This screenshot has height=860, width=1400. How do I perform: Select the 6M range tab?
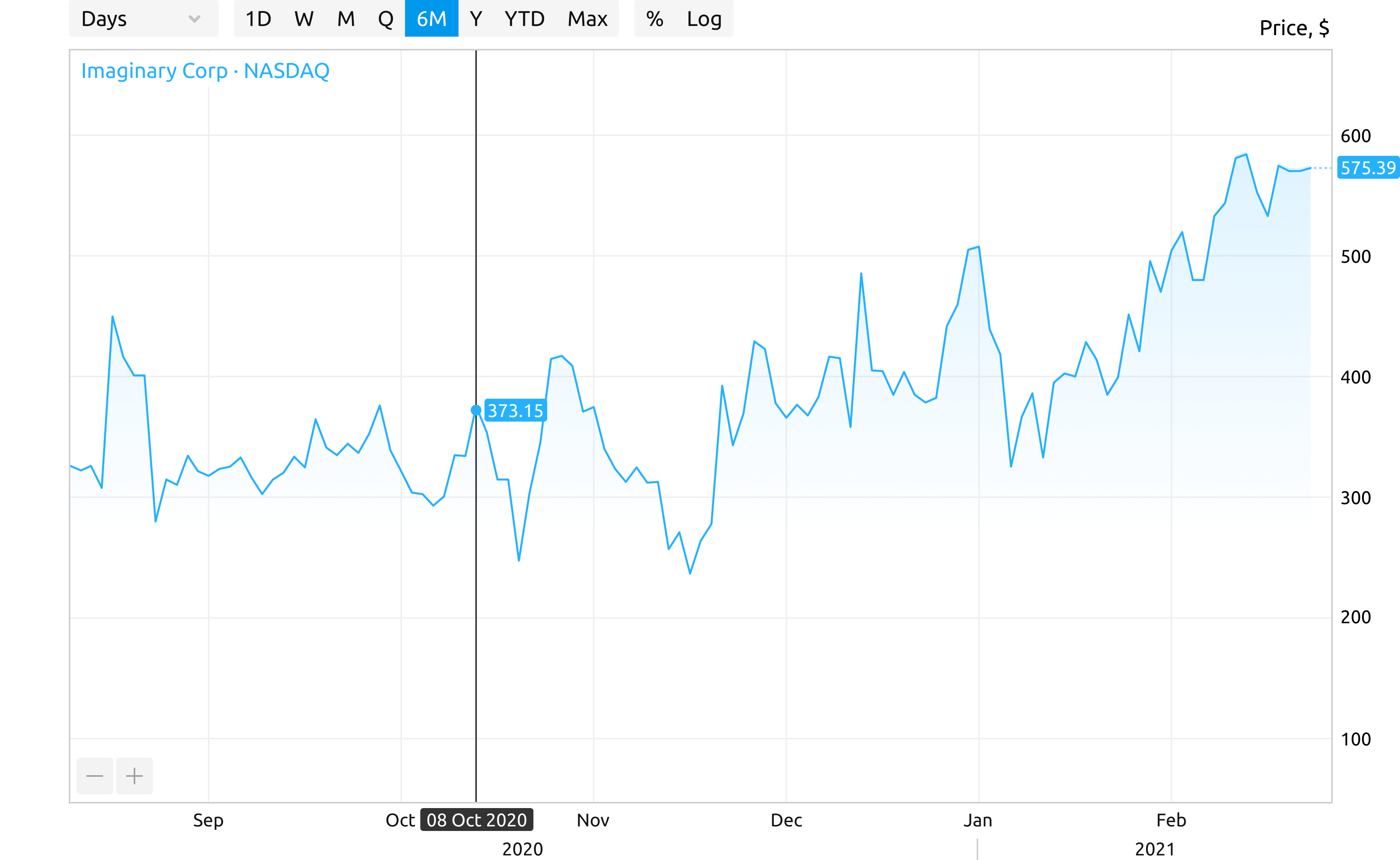pos(431,19)
